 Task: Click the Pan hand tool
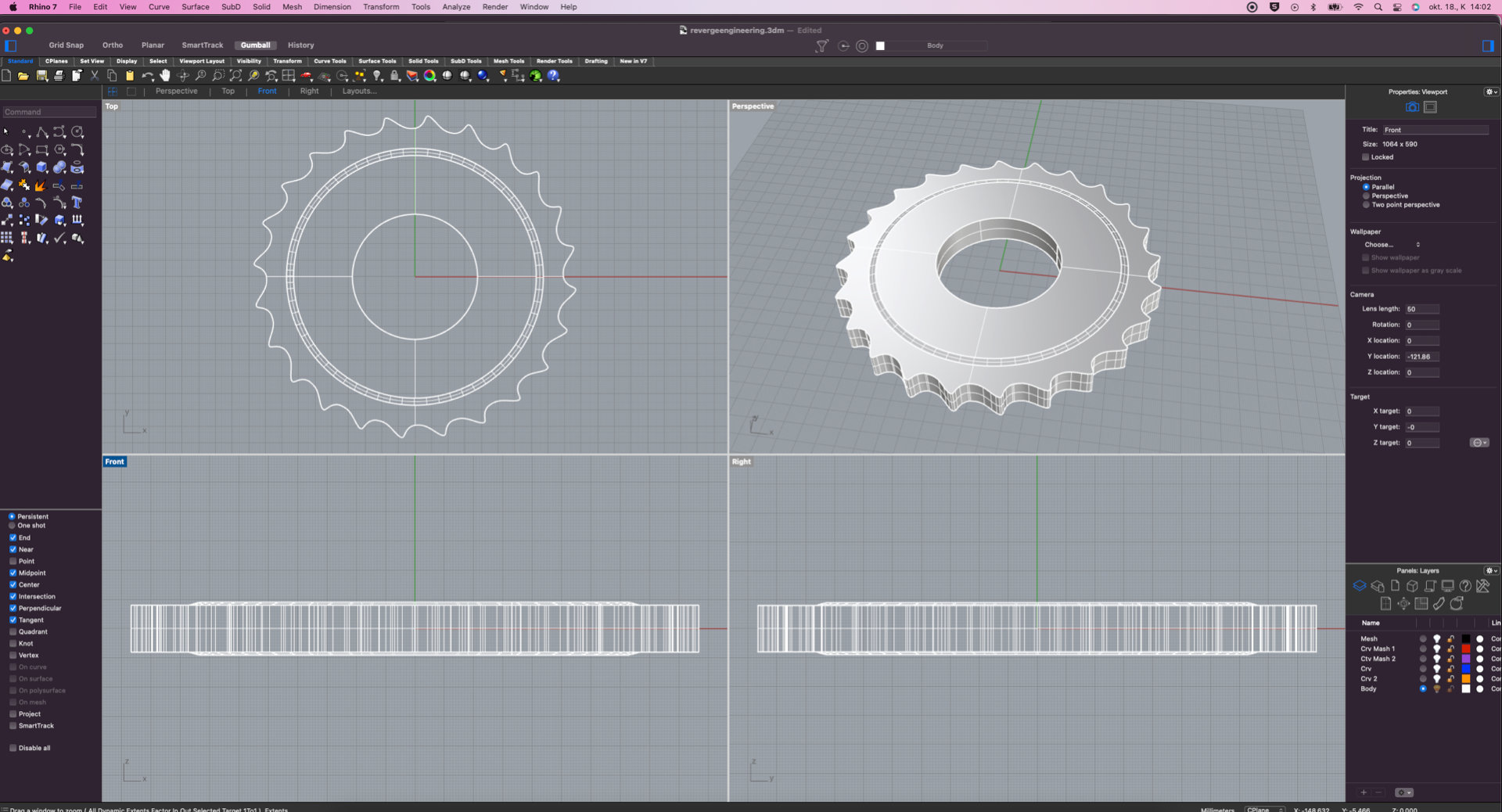pos(165,76)
